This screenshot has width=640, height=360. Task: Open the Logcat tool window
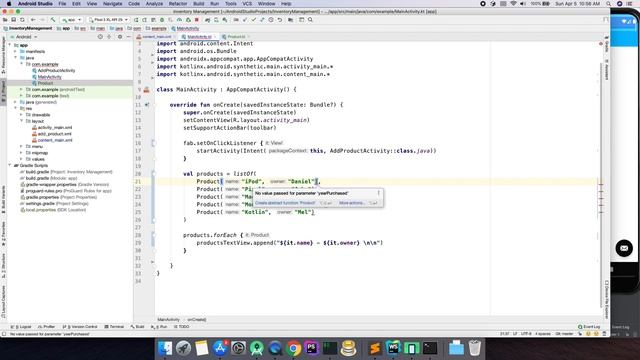click(x=21, y=327)
